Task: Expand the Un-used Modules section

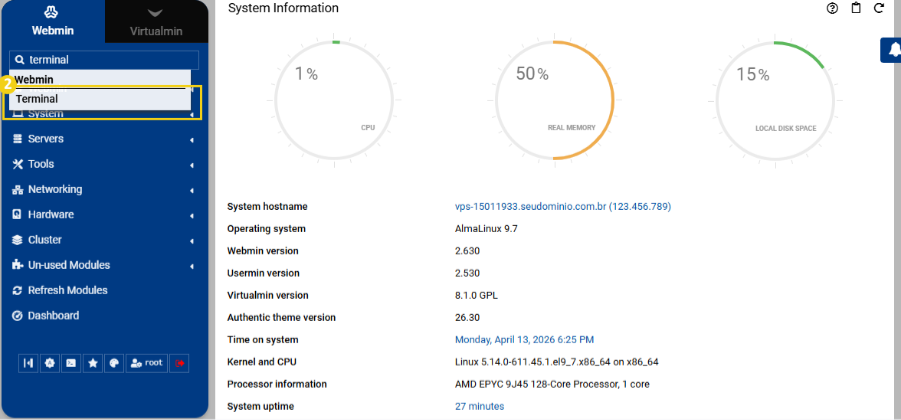Action: pyautogui.click(x=68, y=265)
